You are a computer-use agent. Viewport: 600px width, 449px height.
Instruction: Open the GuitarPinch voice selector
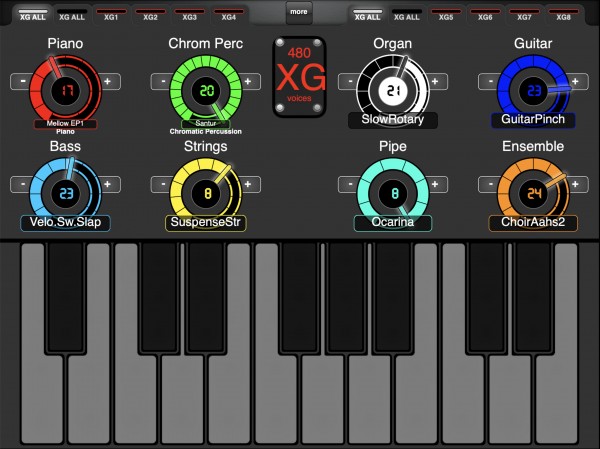533,120
